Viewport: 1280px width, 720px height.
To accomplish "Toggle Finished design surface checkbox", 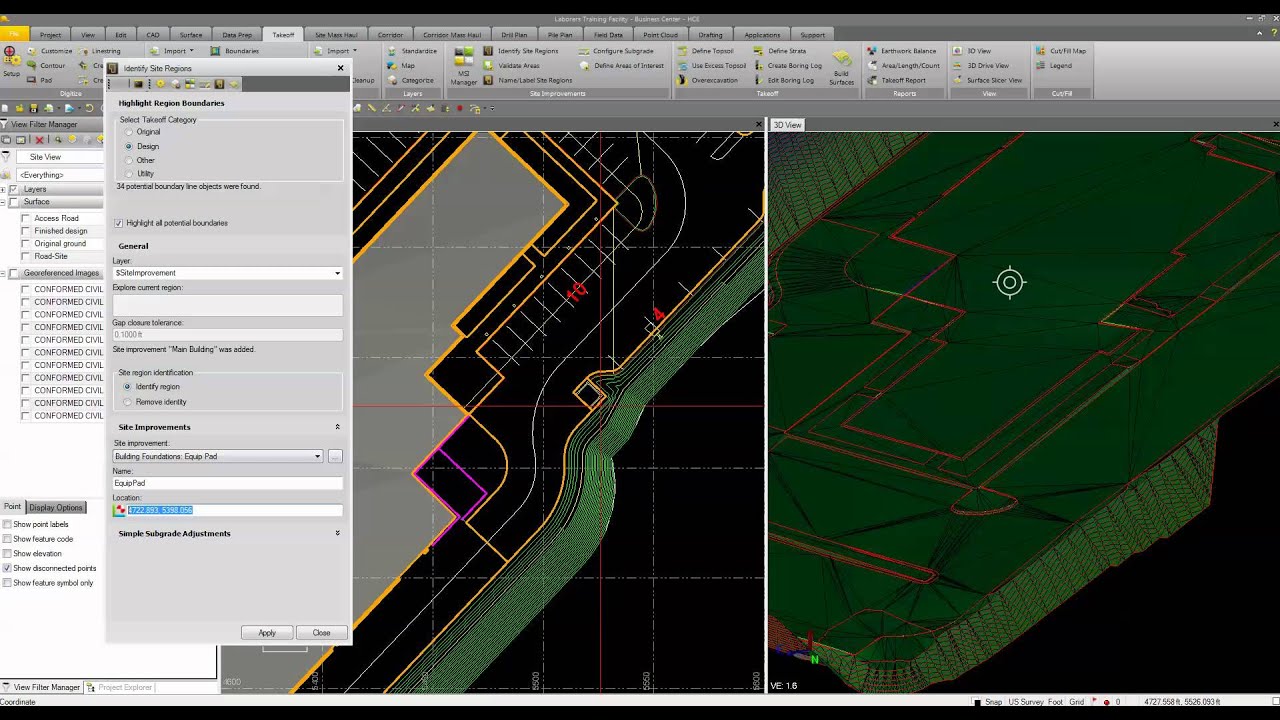I will pos(26,231).
